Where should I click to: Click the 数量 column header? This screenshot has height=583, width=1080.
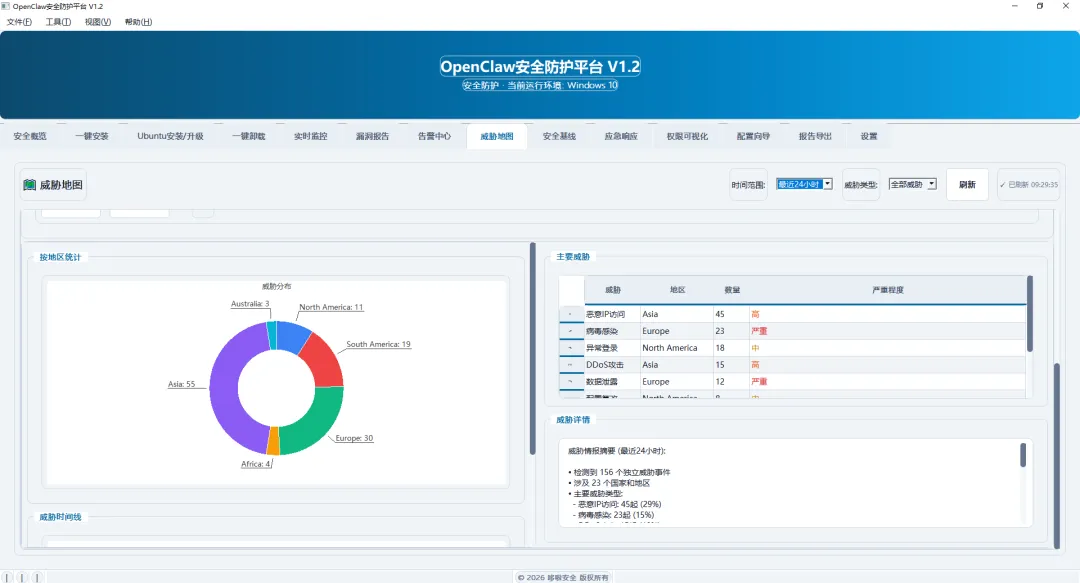coord(731,290)
